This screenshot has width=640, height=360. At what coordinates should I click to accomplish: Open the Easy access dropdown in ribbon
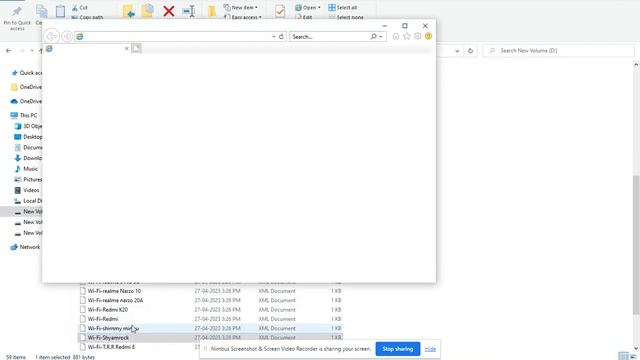point(243,17)
